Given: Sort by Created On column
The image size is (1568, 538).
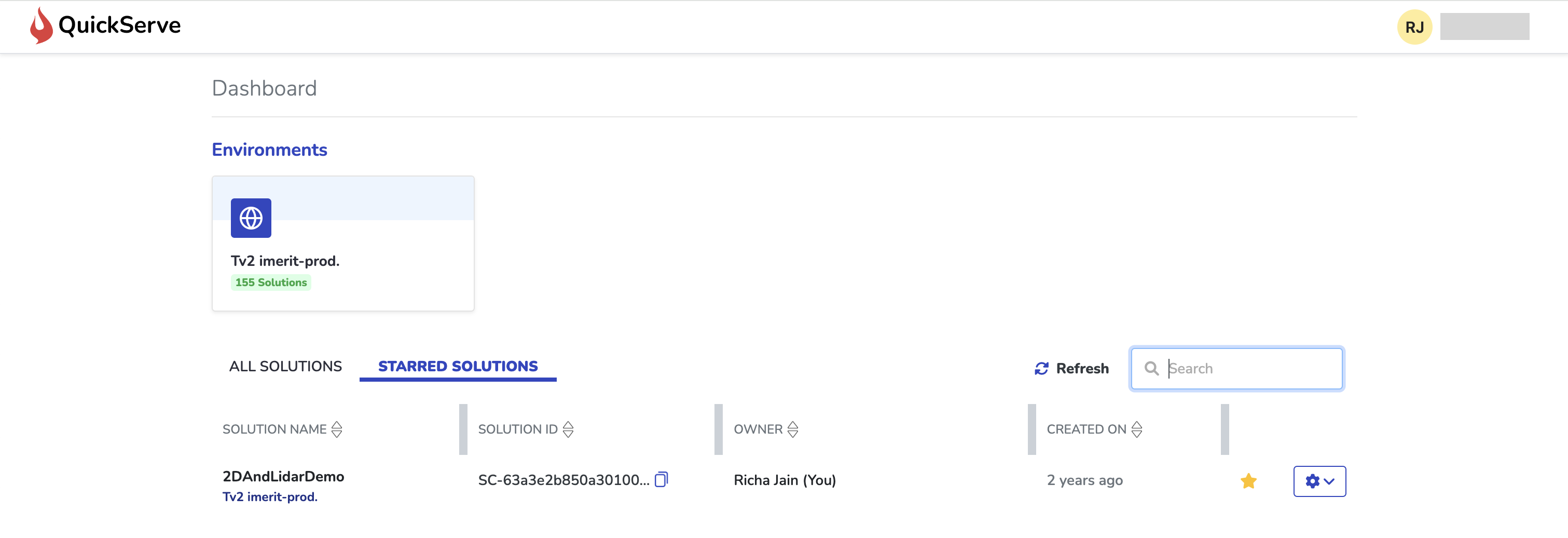Looking at the screenshot, I should pos(1136,429).
